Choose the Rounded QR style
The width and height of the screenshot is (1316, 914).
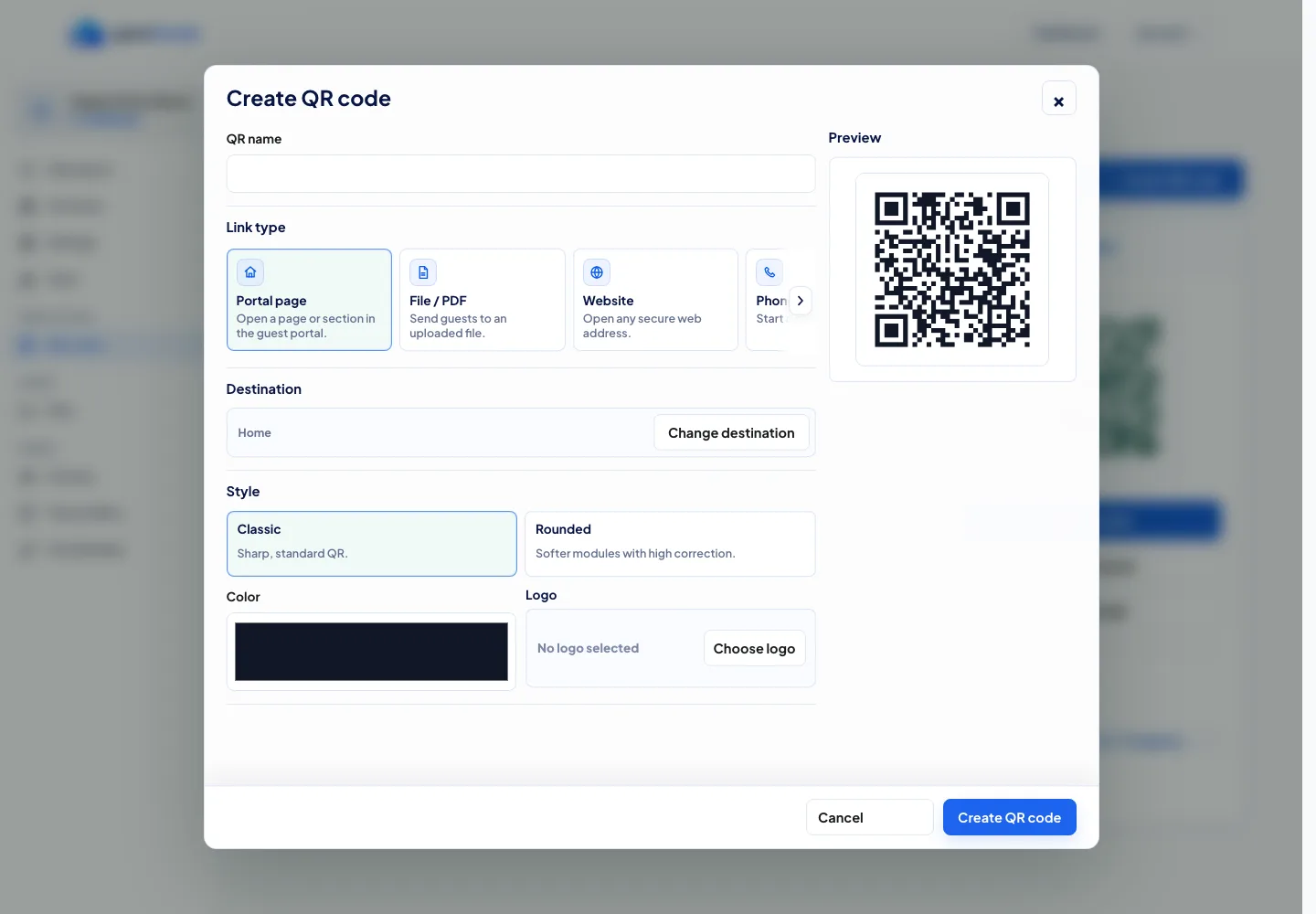click(670, 544)
